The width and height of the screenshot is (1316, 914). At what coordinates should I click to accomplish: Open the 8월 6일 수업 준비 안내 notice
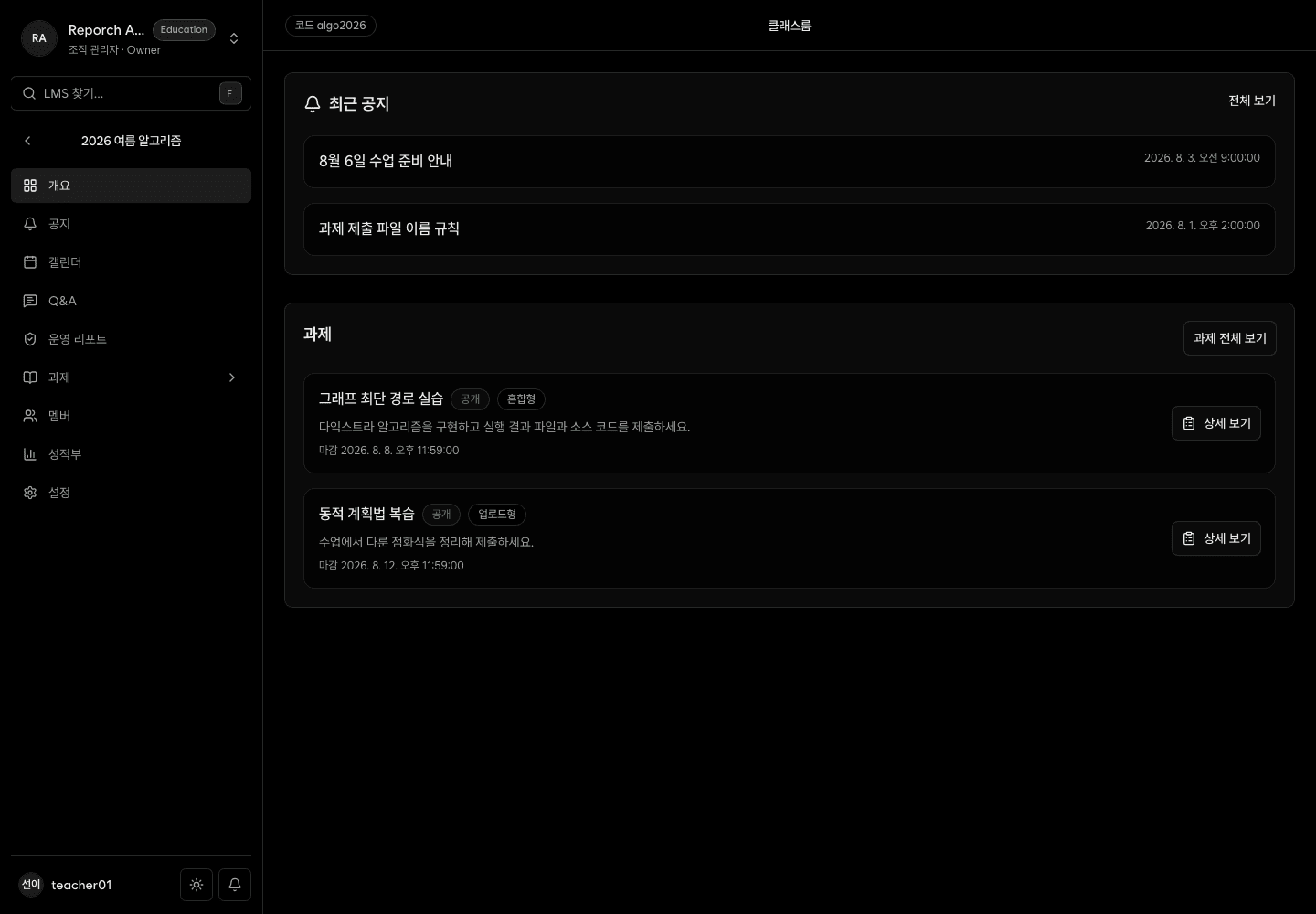click(x=790, y=162)
